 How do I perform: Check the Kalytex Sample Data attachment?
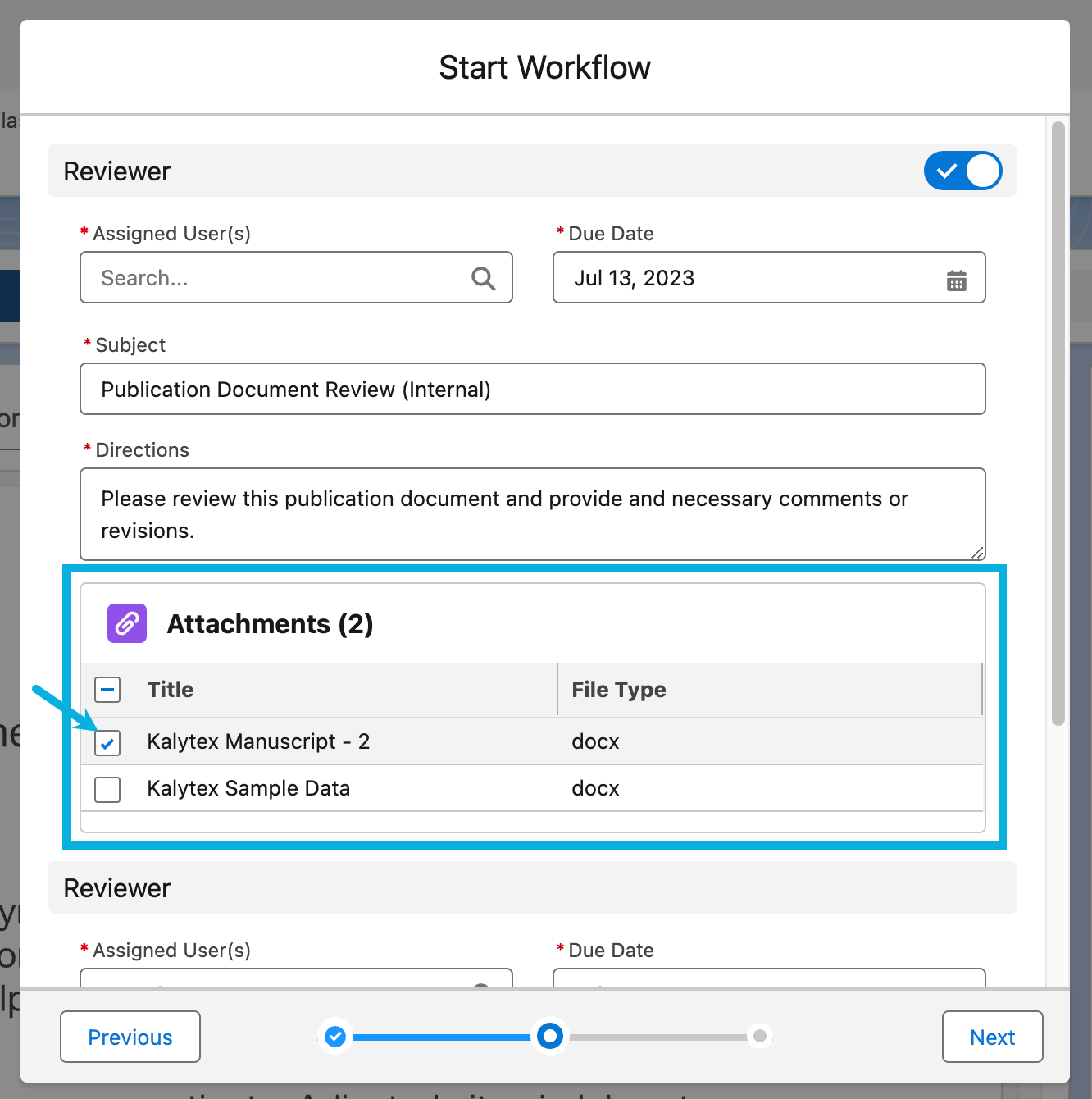[x=107, y=789]
